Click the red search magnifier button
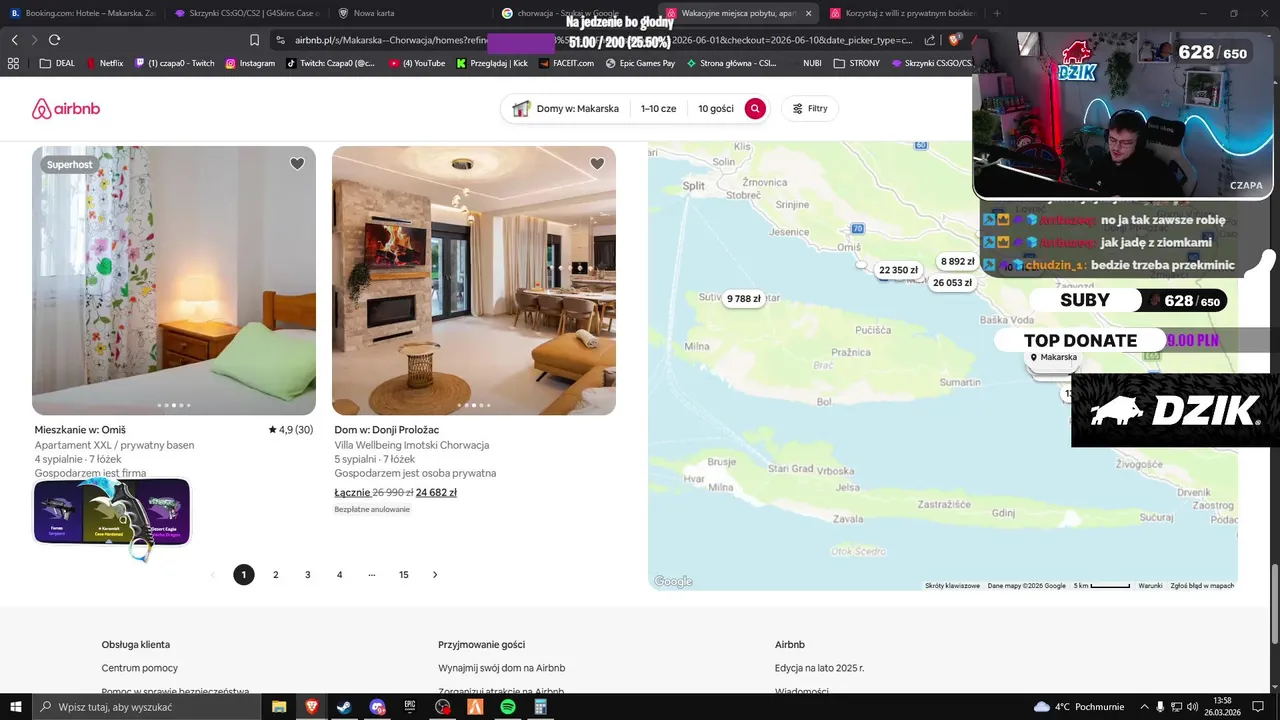1280x720 pixels. (755, 109)
